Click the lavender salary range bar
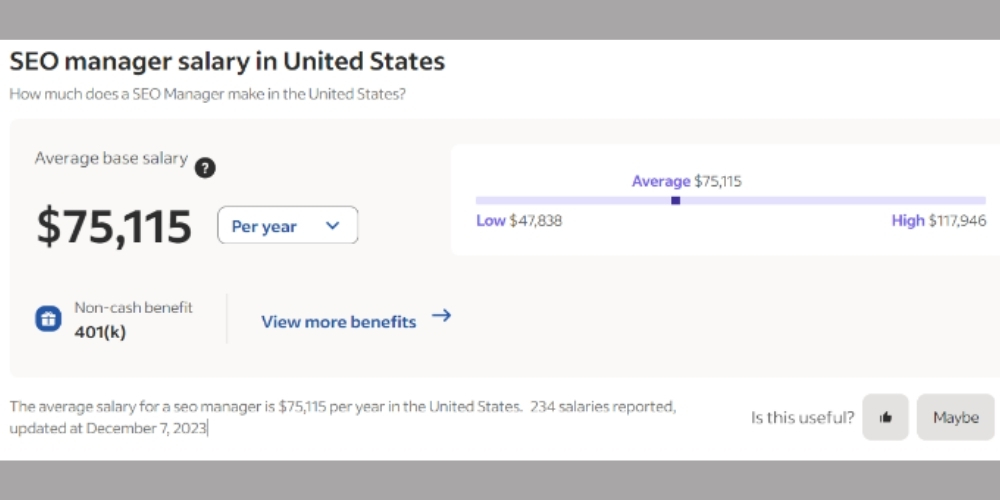The image size is (1000, 500). [730, 200]
